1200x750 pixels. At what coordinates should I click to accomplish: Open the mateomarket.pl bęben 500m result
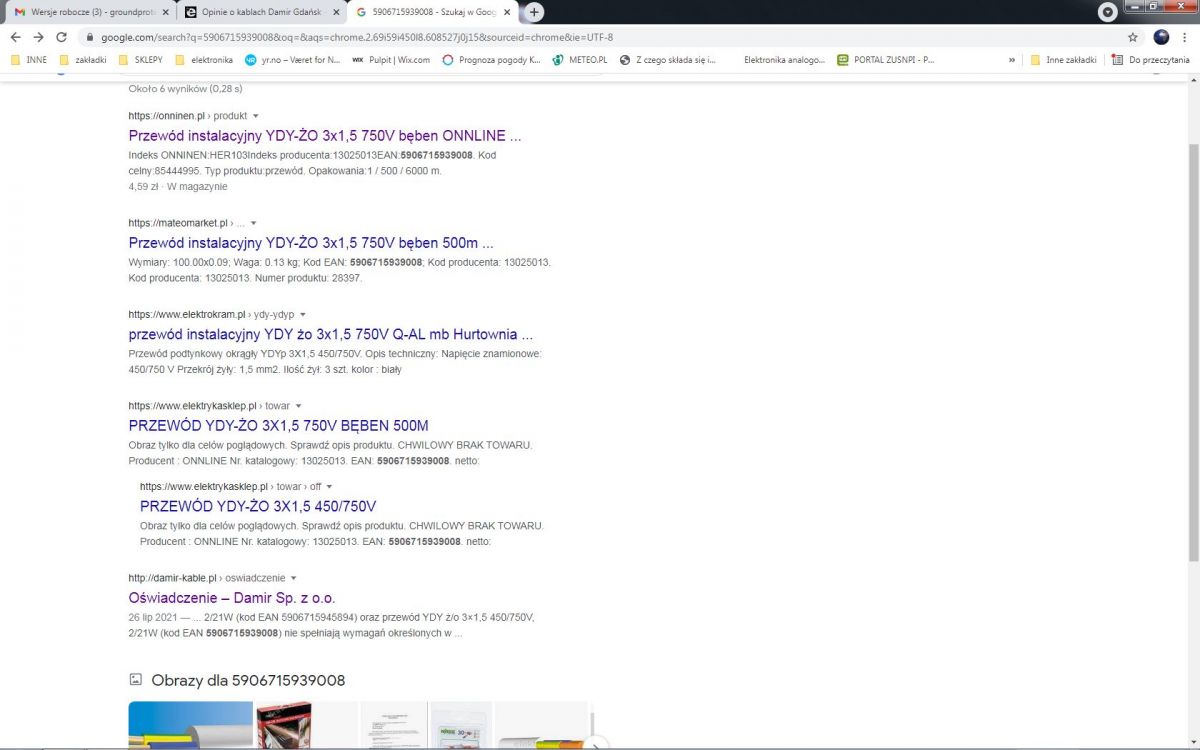[311, 243]
